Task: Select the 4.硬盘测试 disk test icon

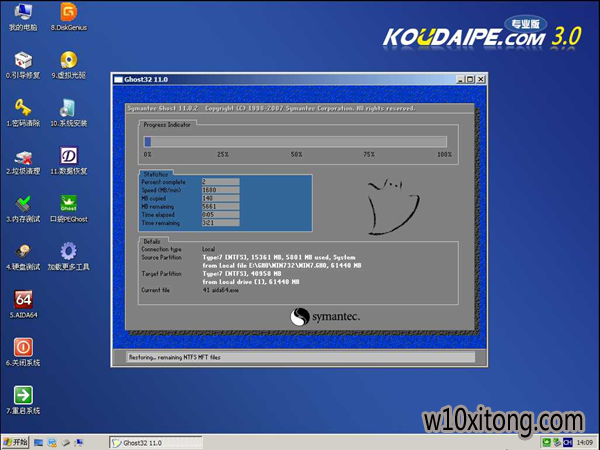Action: [x=23, y=257]
